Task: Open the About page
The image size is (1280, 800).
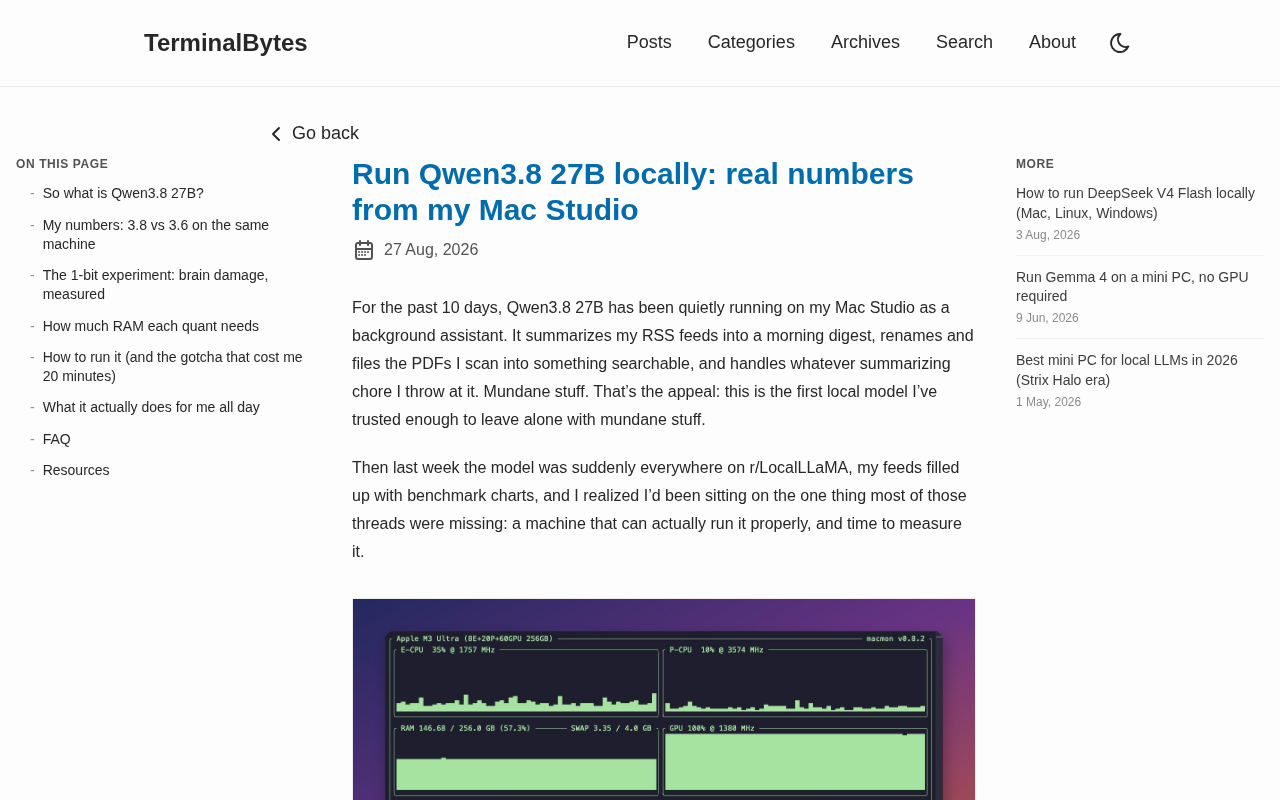Action: click(x=1052, y=42)
